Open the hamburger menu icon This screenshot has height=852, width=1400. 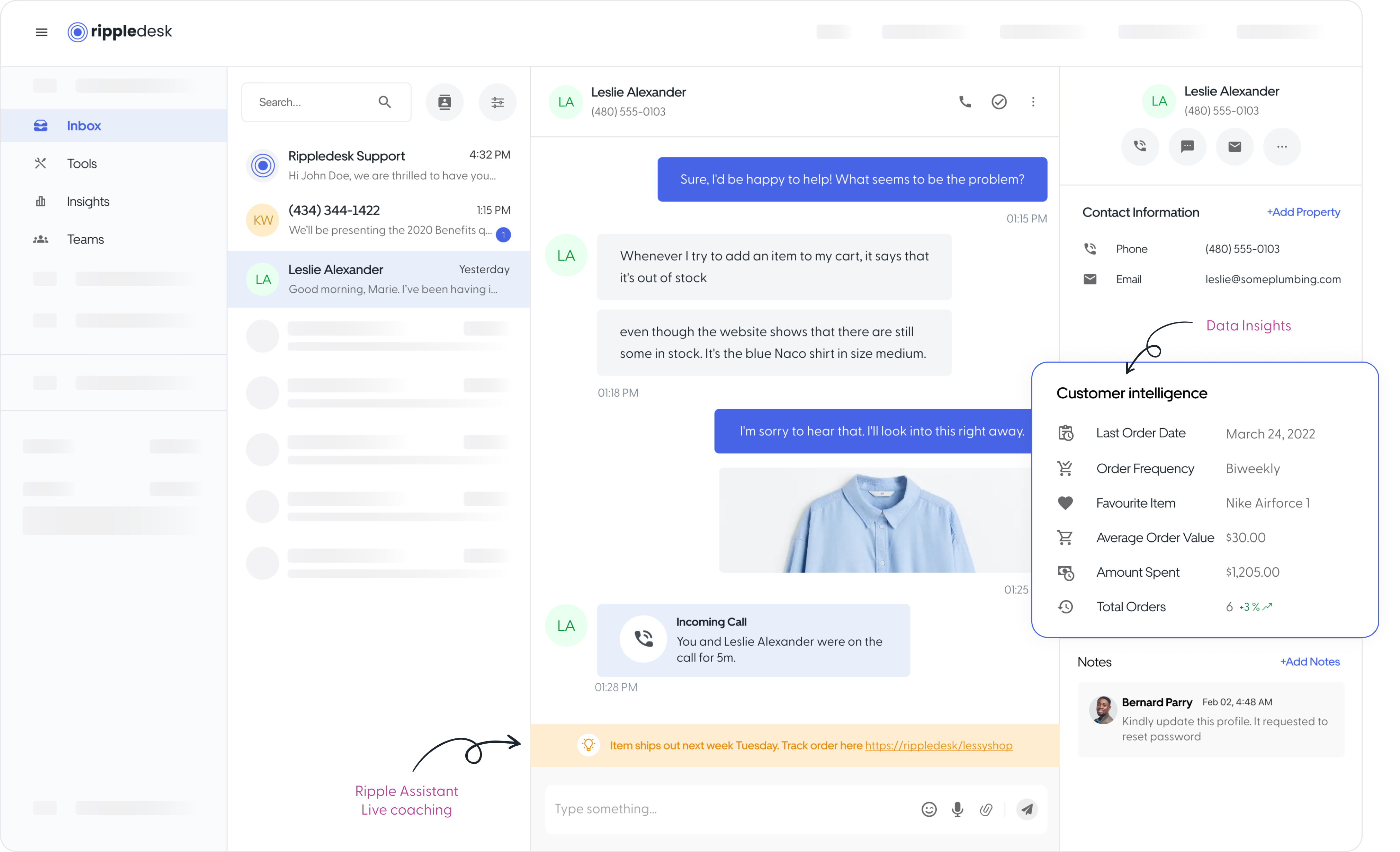pos(42,33)
